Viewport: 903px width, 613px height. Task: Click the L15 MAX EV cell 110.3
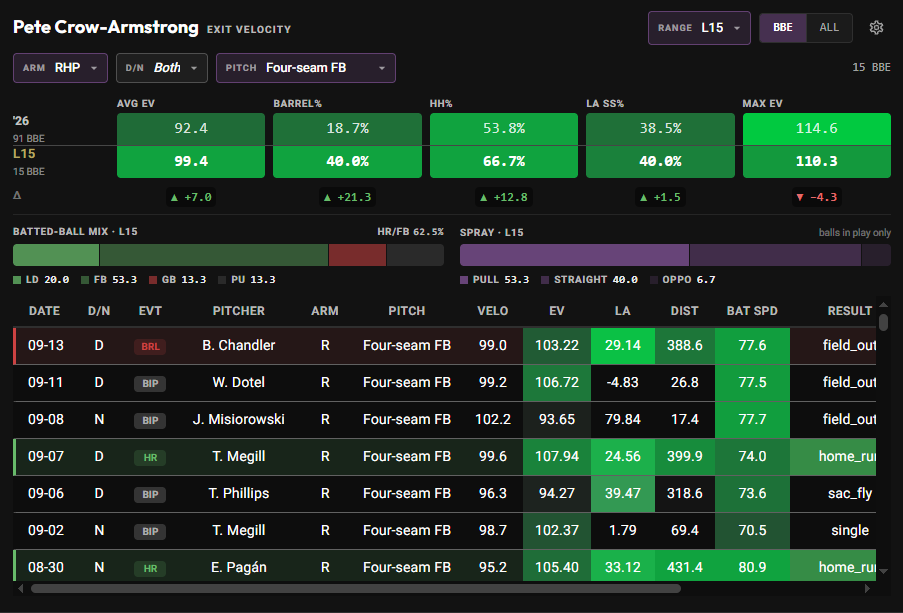817,161
